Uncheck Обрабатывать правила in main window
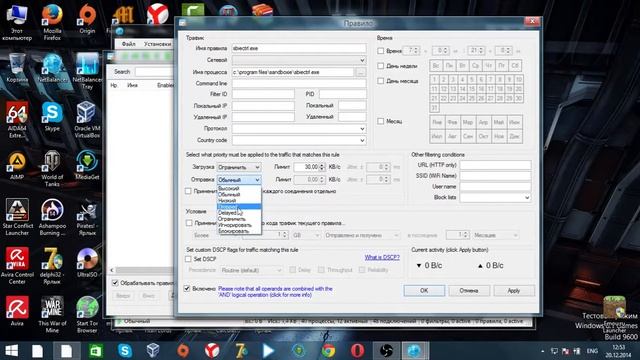 115,282
